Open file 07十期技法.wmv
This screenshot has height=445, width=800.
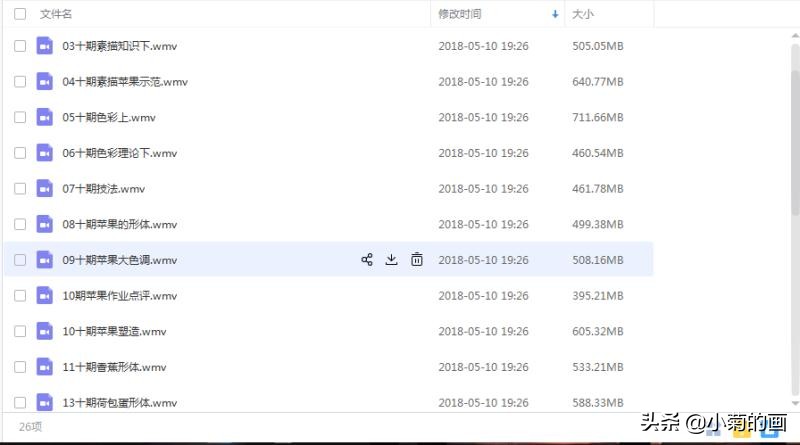(104, 189)
